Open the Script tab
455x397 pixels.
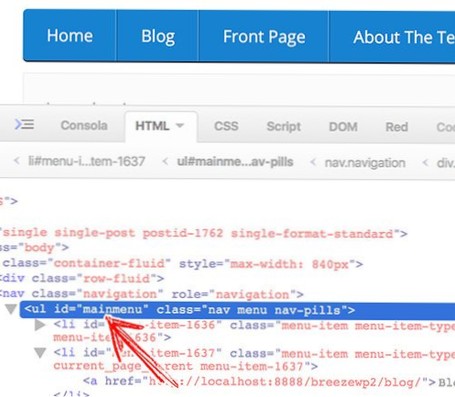click(284, 127)
